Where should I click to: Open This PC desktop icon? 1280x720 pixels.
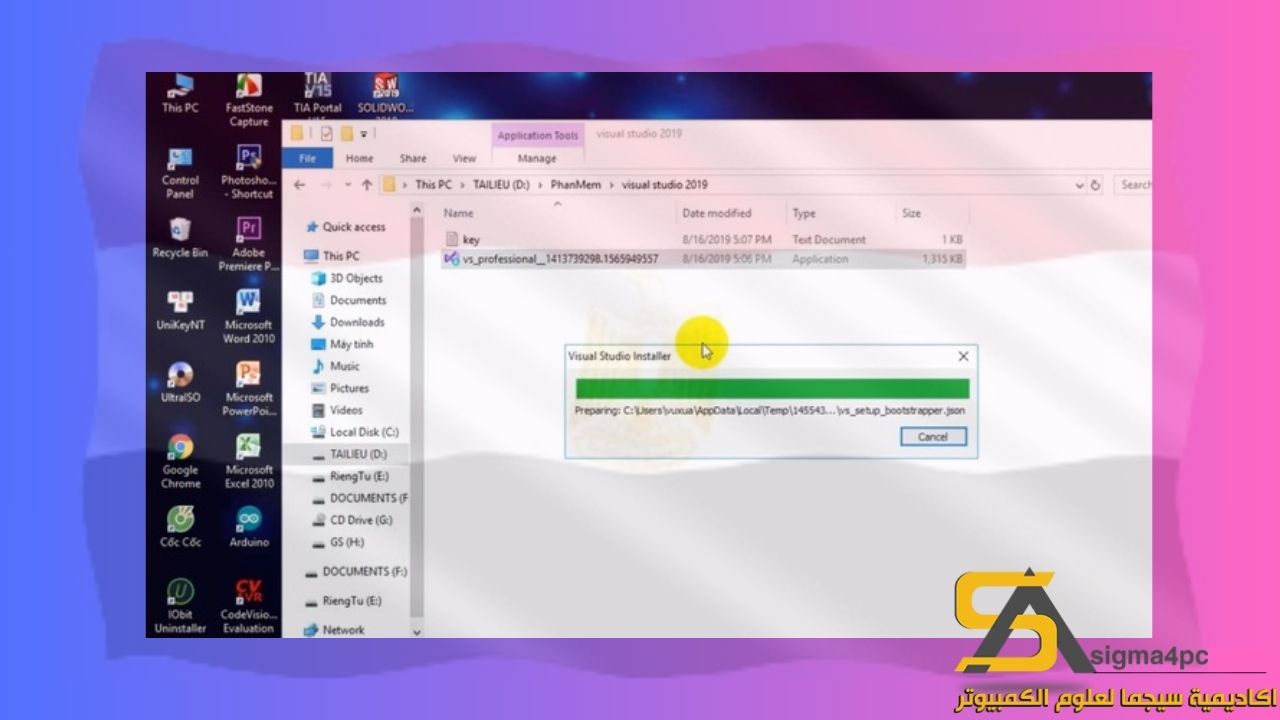180,93
